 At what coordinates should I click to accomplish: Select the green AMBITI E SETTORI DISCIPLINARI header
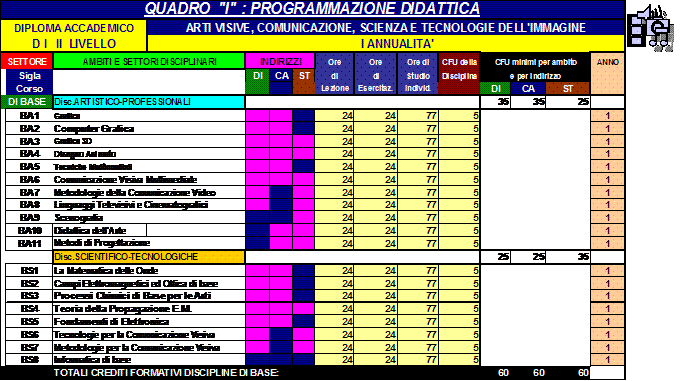coord(149,61)
